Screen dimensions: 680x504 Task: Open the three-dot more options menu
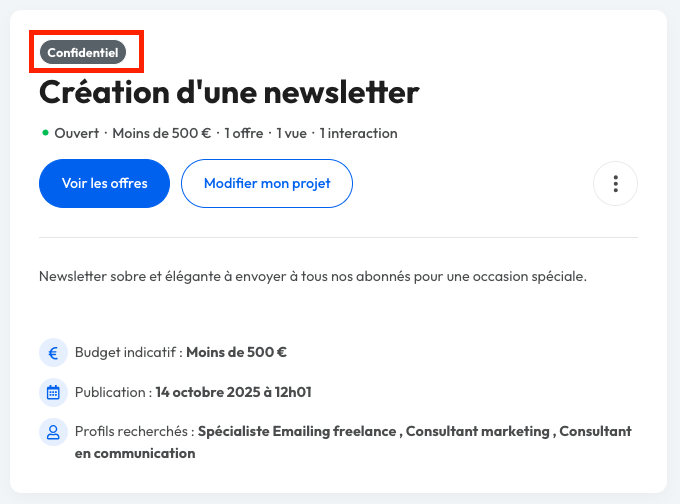tap(615, 184)
